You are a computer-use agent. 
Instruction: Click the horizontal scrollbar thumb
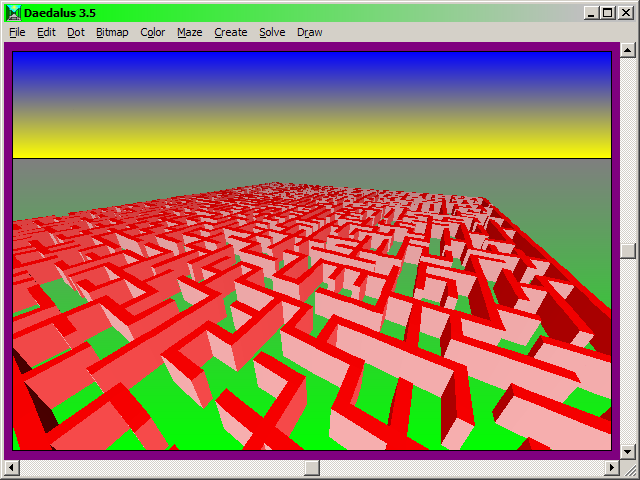click(312, 467)
